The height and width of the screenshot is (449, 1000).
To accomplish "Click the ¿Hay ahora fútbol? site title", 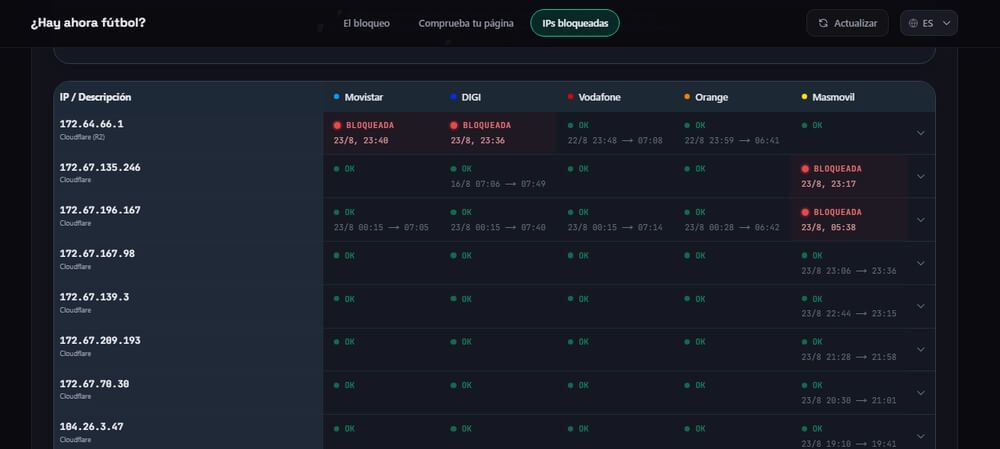I will 88,23.
